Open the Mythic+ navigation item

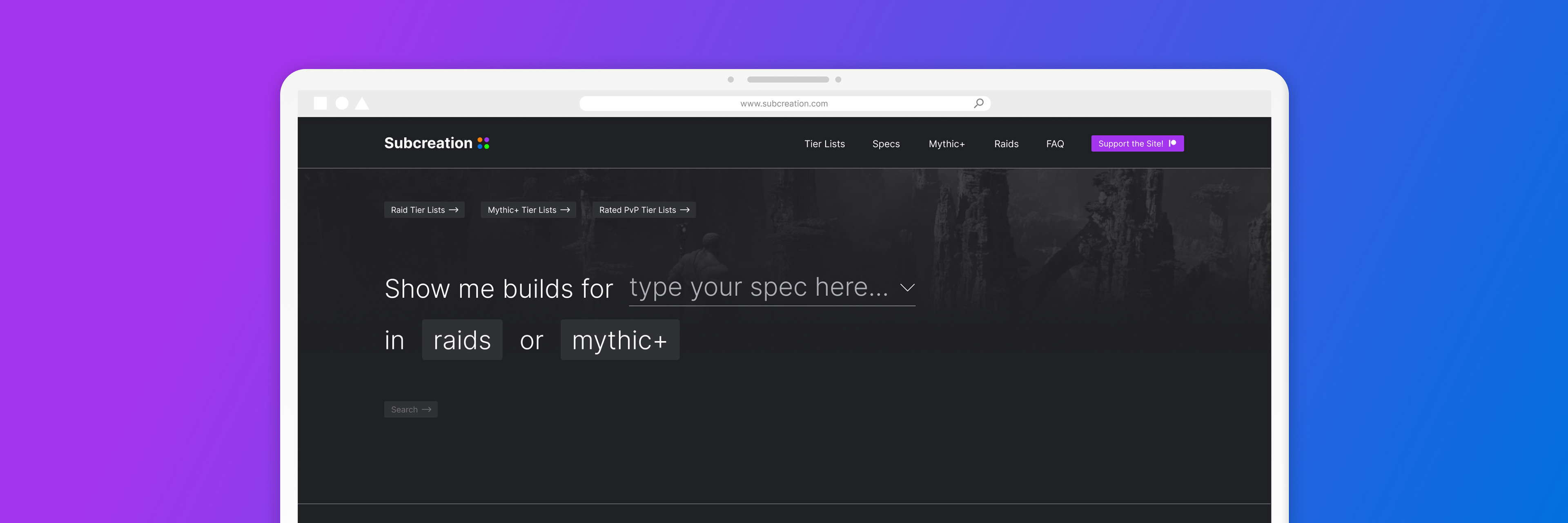(947, 144)
